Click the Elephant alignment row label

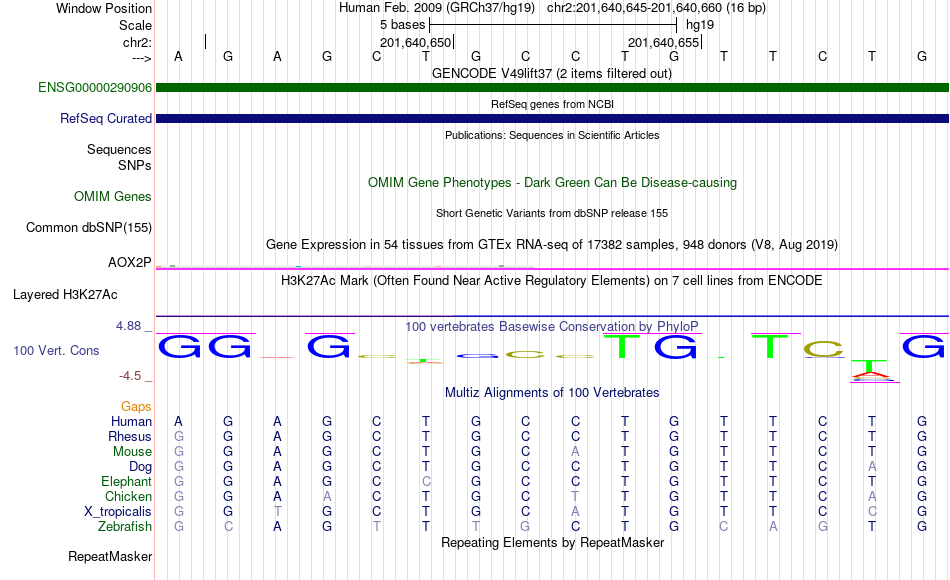(126, 481)
